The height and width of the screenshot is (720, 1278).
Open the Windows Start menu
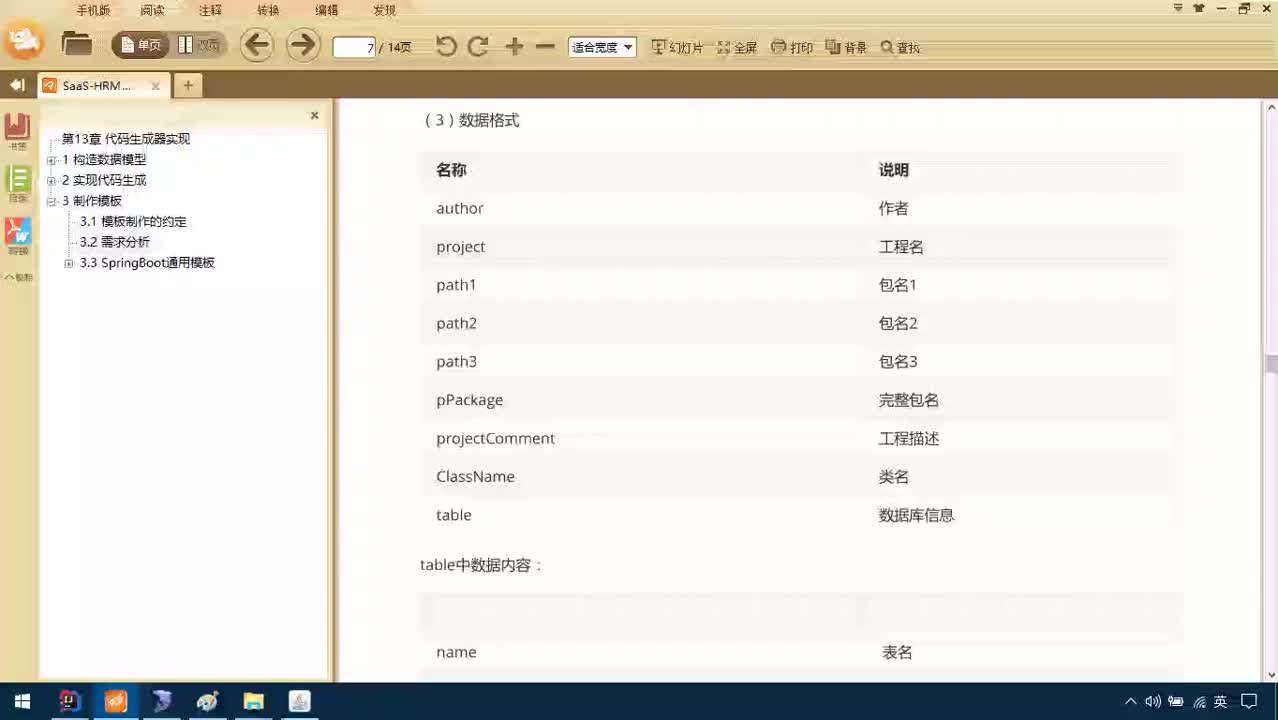(22, 701)
